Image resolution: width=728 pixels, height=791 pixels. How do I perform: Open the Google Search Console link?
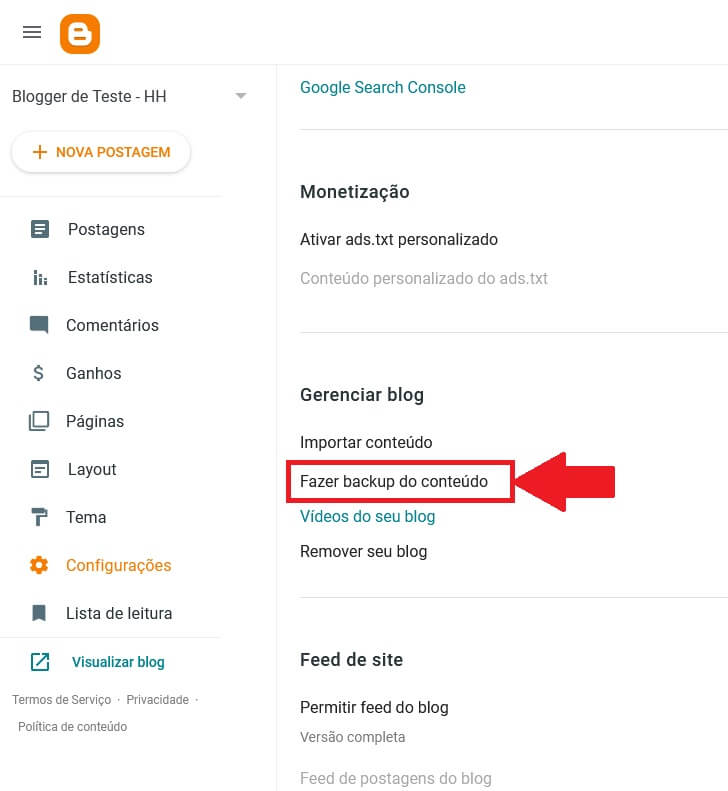(x=382, y=87)
